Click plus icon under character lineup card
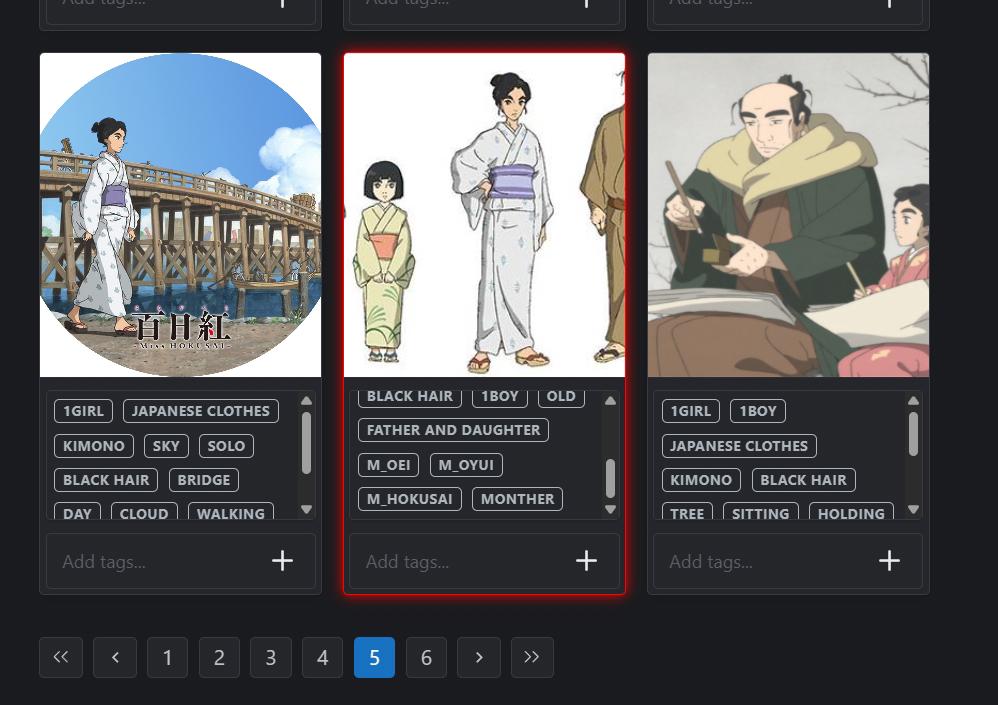The height and width of the screenshot is (705, 998). pyautogui.click(x=586, y=561)
